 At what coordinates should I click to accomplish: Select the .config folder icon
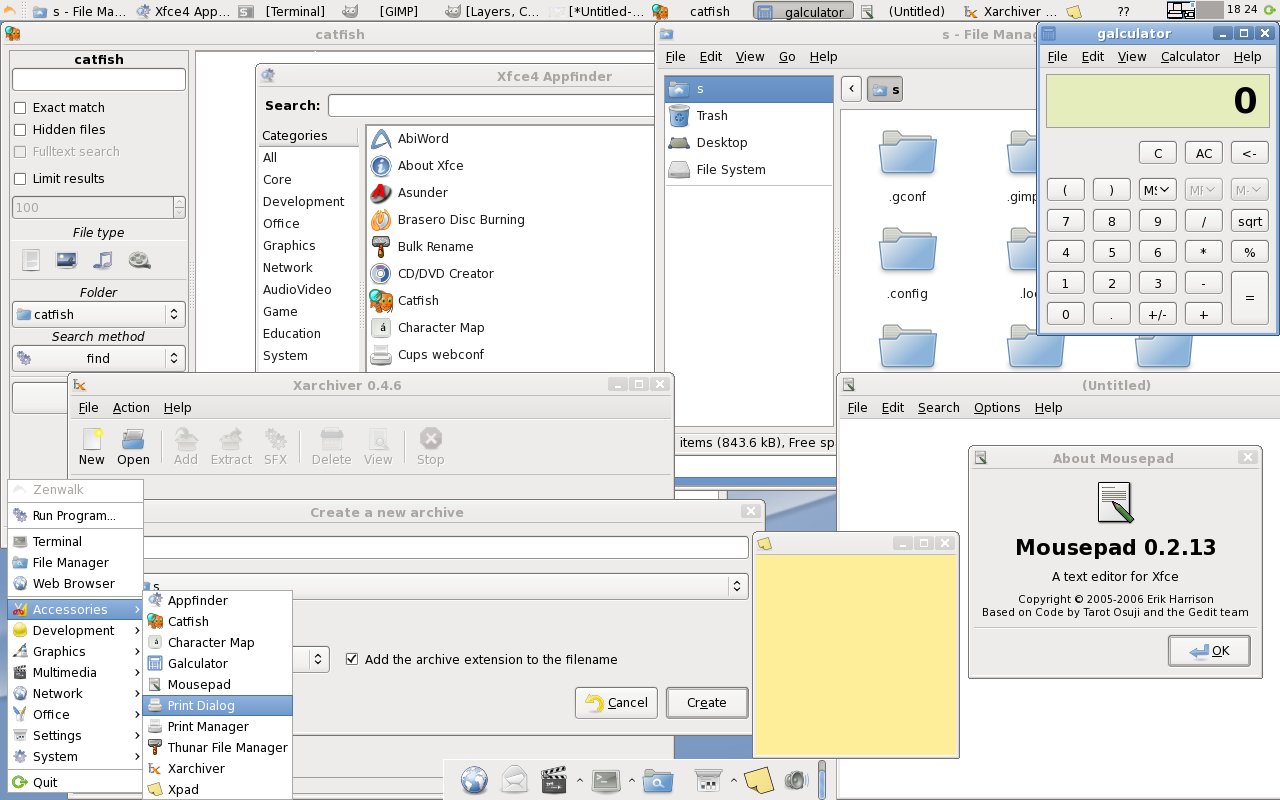907,251
